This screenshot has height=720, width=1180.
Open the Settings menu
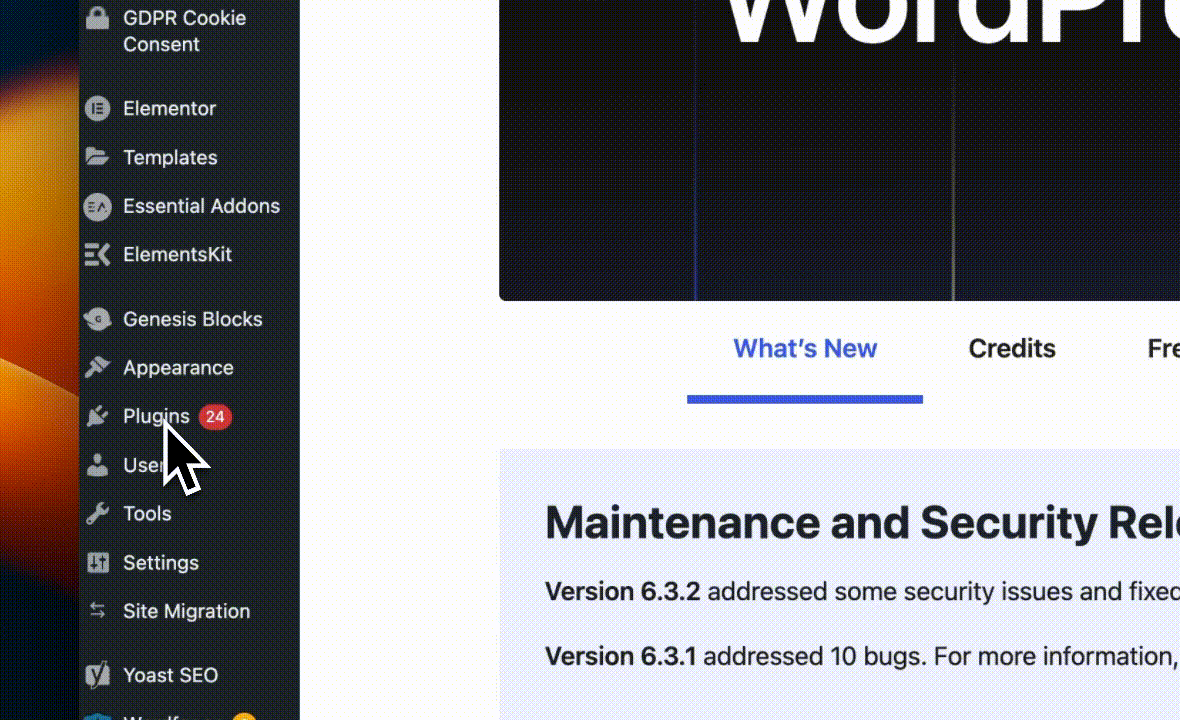point(161,563)
